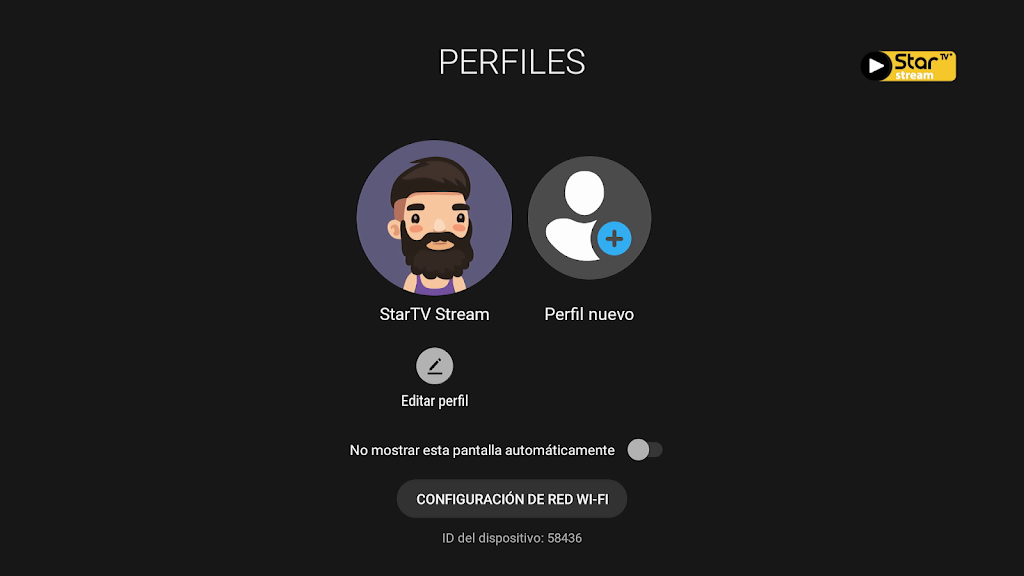Click the PERFILES heading
The width and height of the screenshot is (1024, 576).
coord(512,62)
